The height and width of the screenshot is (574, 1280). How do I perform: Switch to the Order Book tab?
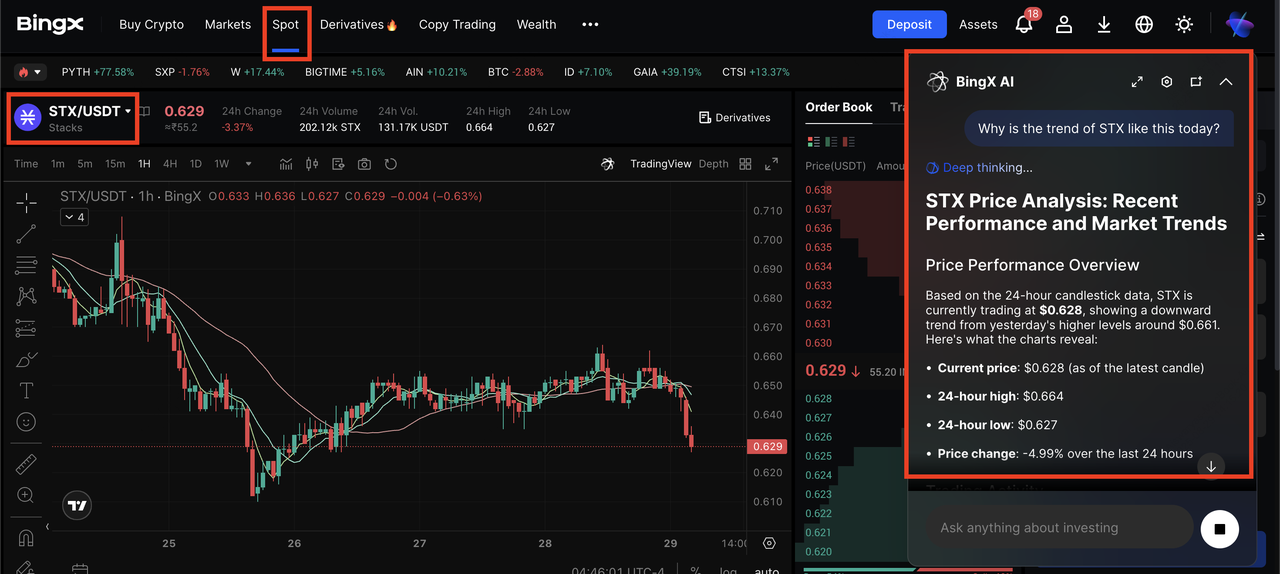tap(839, 107)
